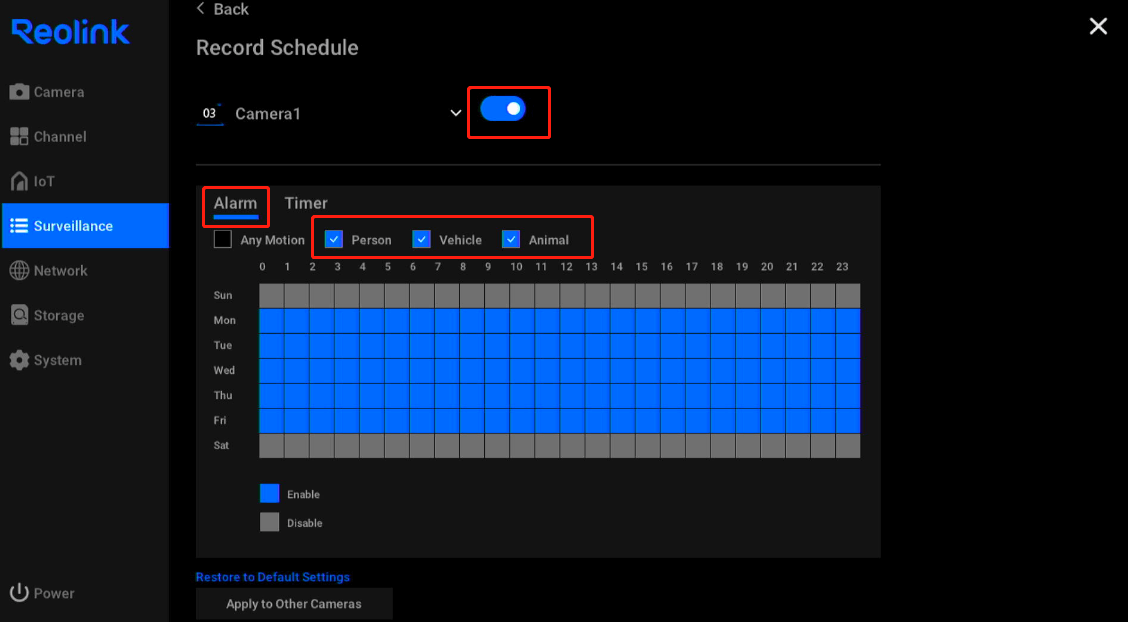
Task: Click Sunday hour 0 schedule cell
Action: pyautogui.click(x=272, y=296)
